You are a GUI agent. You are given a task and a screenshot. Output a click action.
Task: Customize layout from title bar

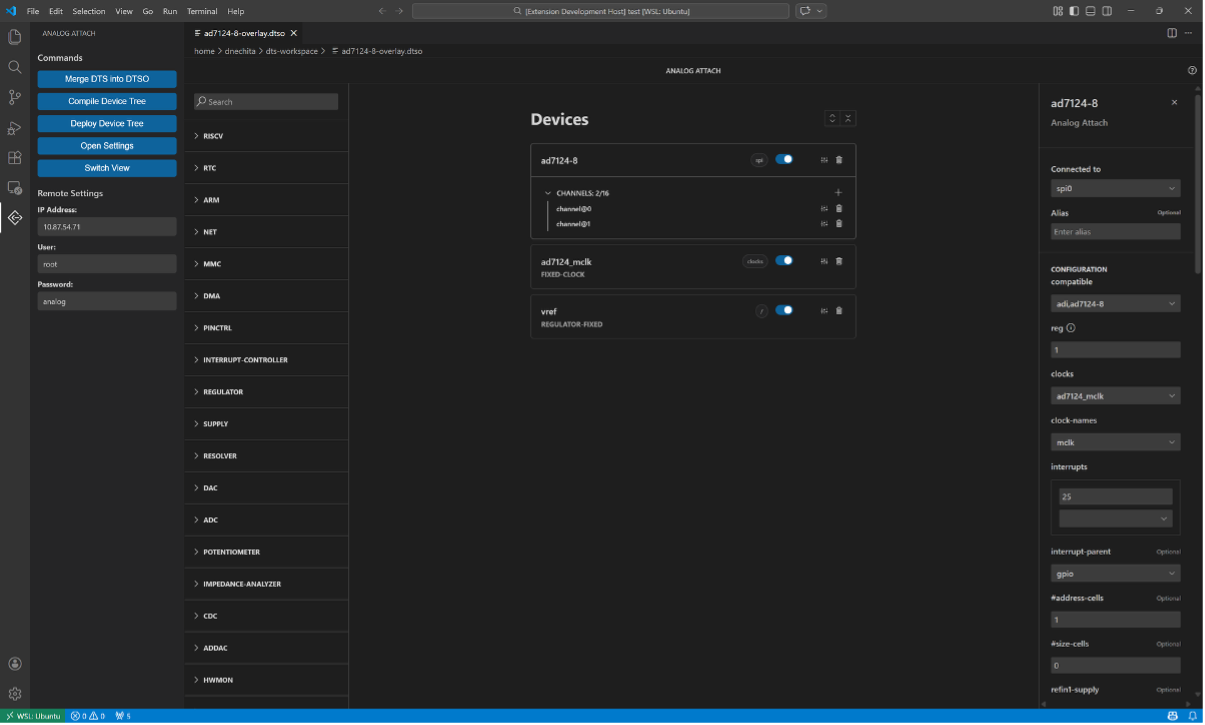click(x=1058, y=11)
